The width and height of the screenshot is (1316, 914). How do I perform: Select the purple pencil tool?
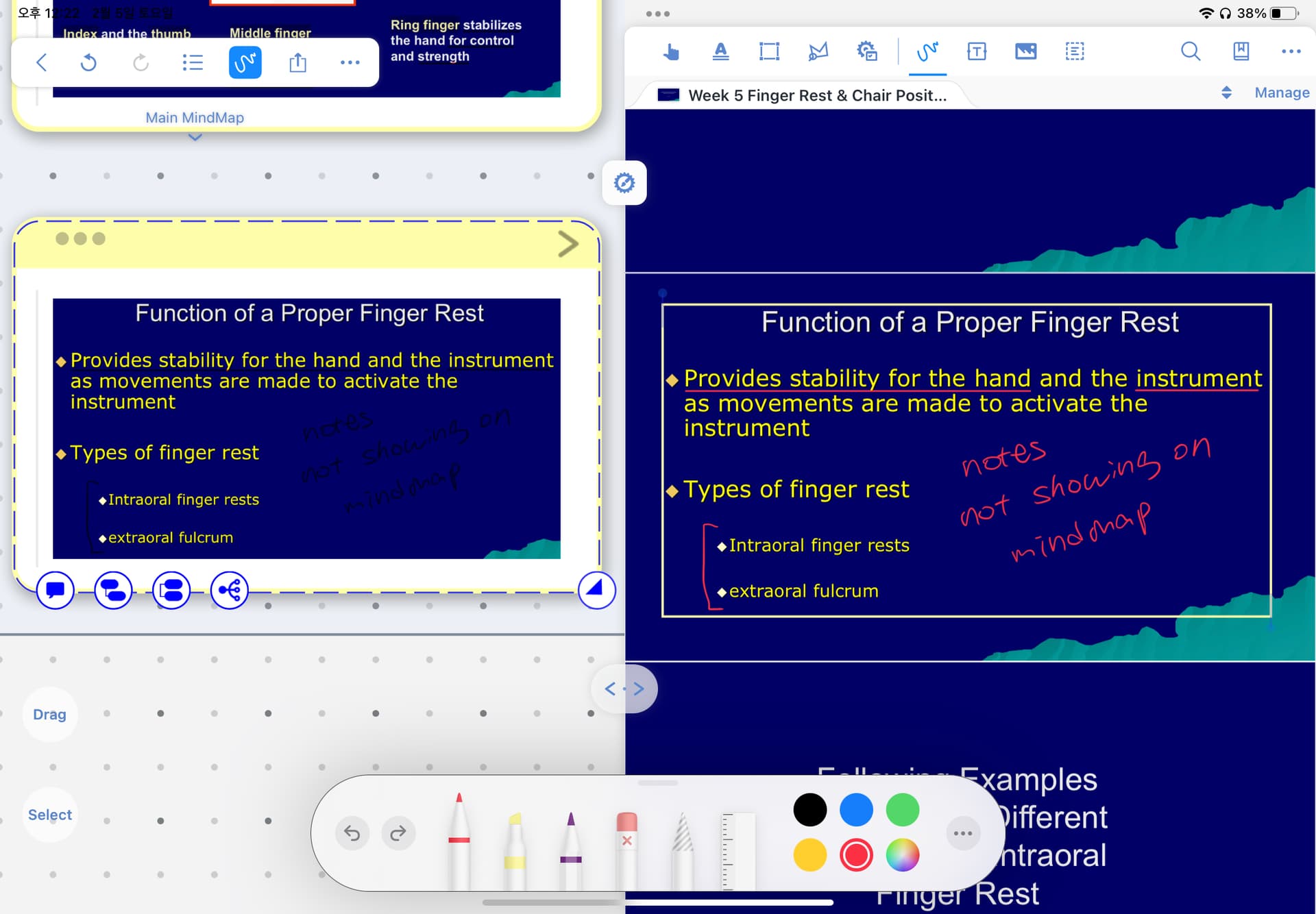[x=570, y=851]
